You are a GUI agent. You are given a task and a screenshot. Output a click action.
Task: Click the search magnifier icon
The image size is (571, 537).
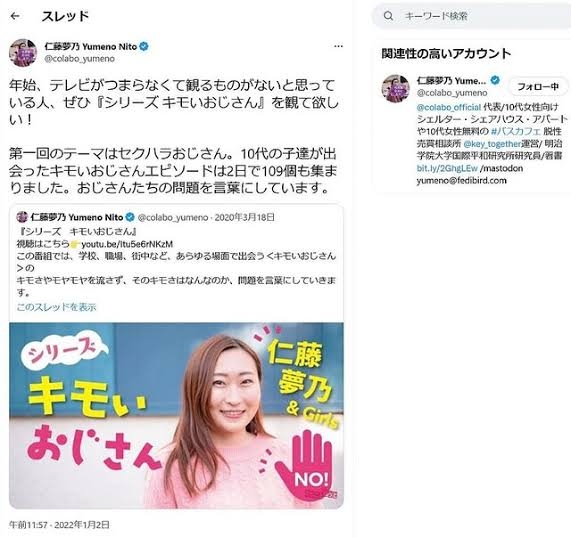tap(389, 16)
